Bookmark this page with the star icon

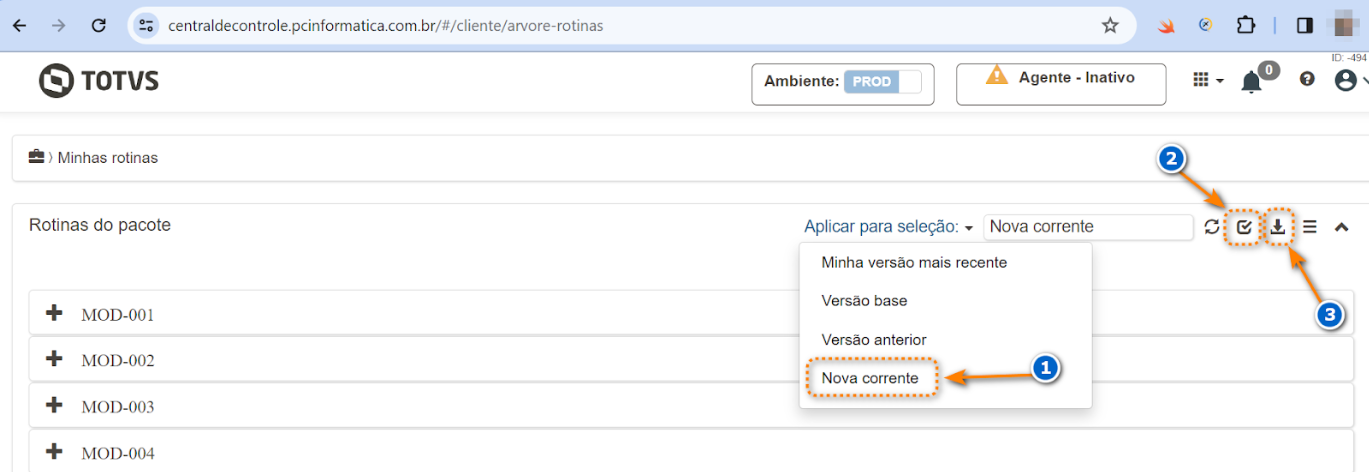(x=1110, y=26)
